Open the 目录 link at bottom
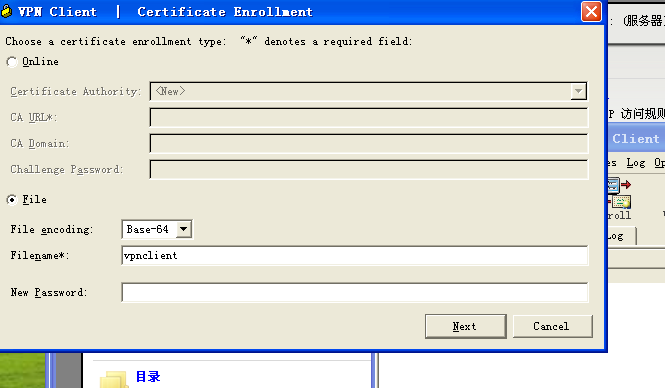 coord(148,377)
